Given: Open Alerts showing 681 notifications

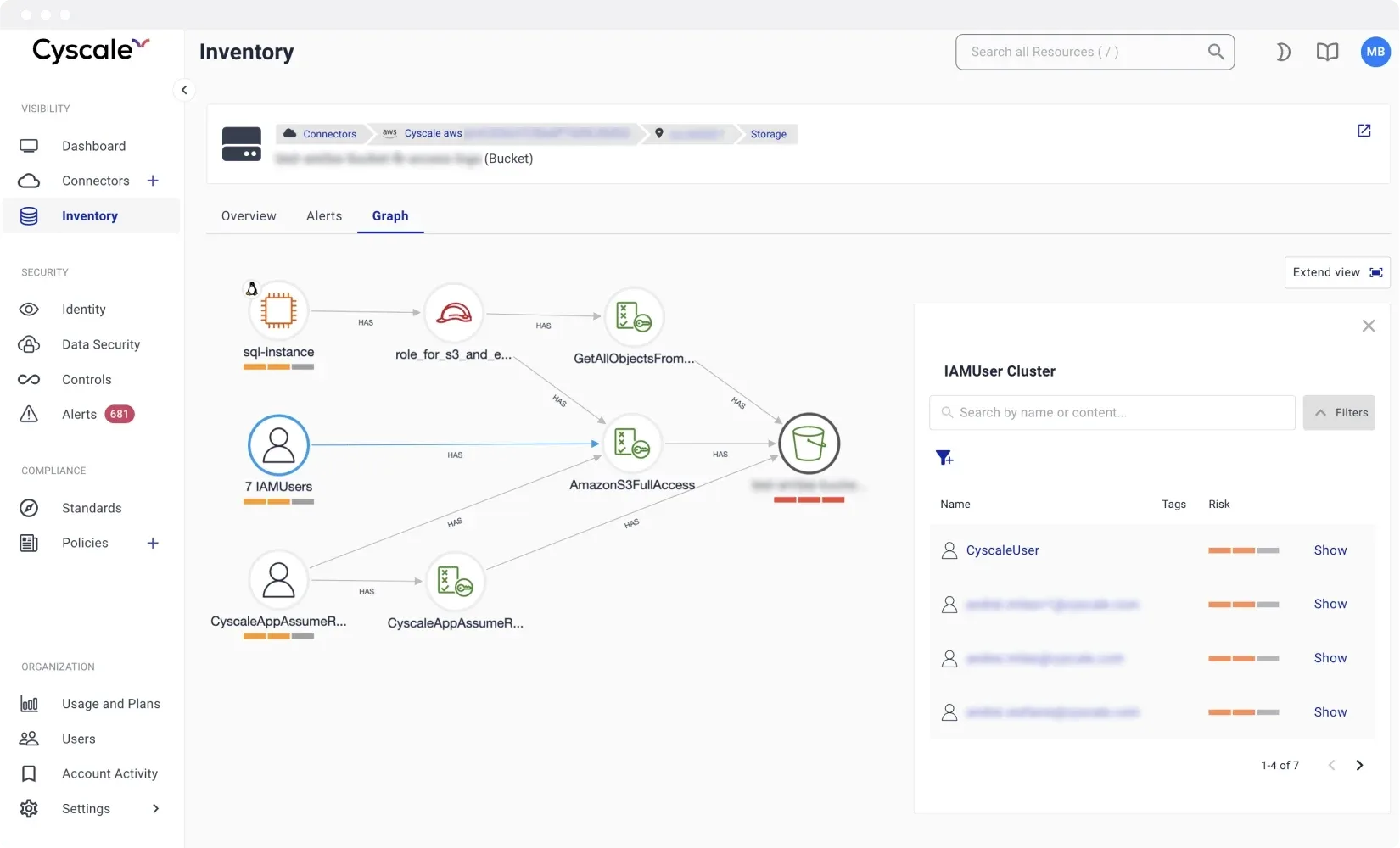Looking at the screenshot, I should [x=79, y=414].
